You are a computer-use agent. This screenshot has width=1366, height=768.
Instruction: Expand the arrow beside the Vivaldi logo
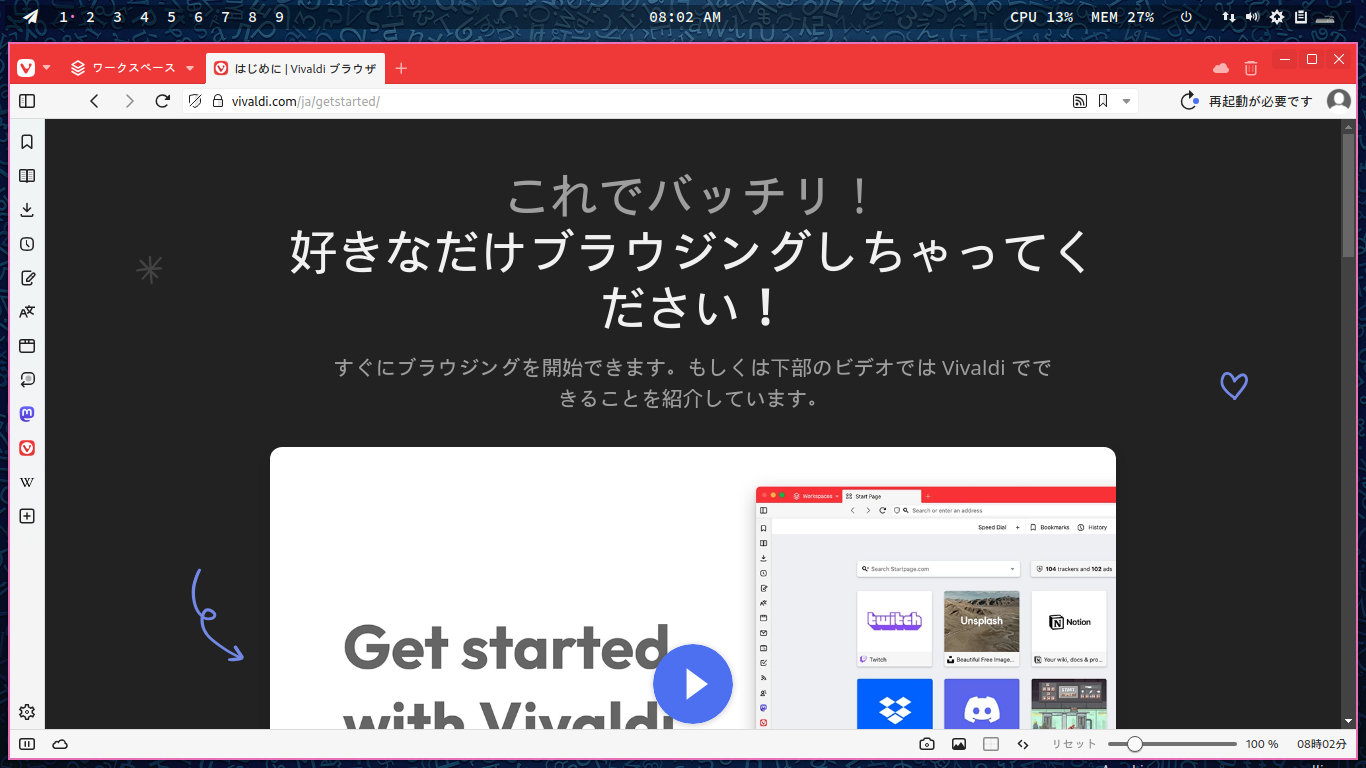[x=46, y=68]
